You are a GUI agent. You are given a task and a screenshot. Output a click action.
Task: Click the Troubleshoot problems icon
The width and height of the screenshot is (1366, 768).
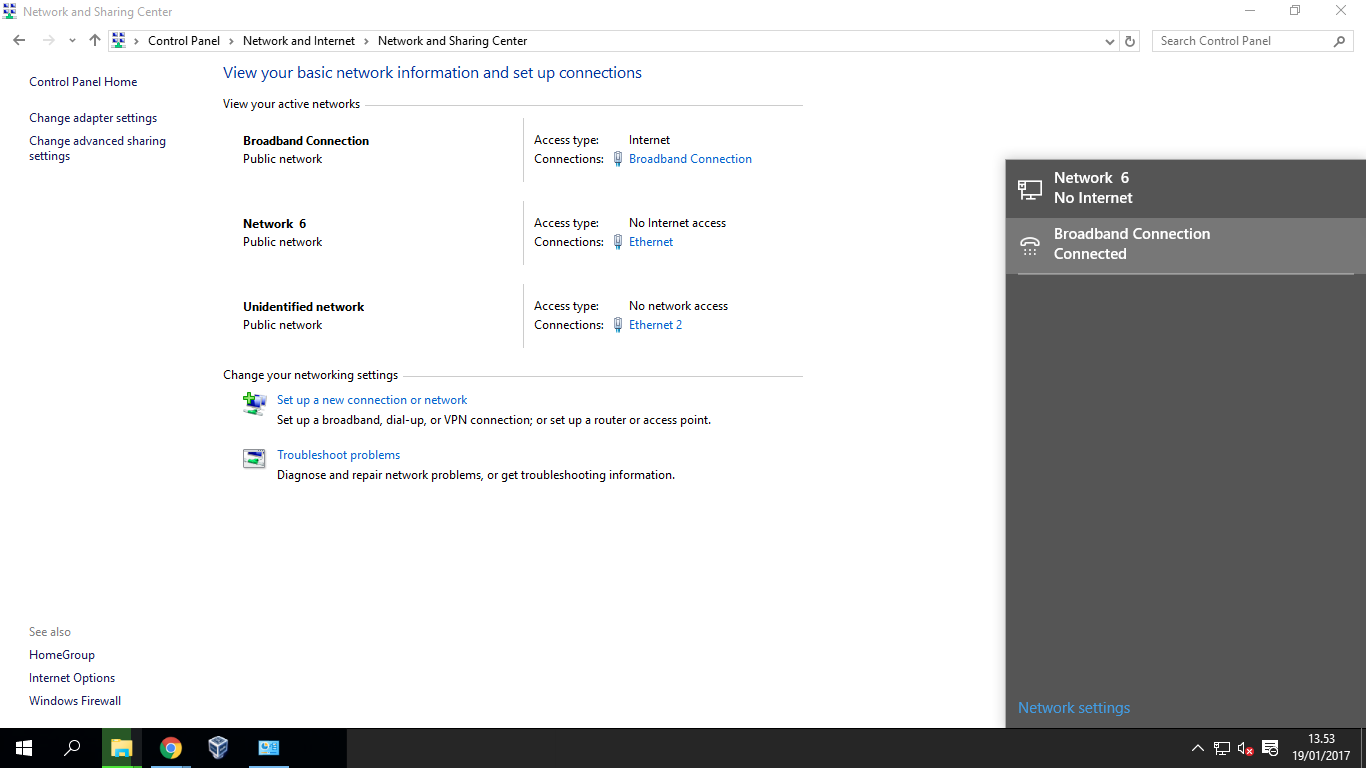(254, 458)
